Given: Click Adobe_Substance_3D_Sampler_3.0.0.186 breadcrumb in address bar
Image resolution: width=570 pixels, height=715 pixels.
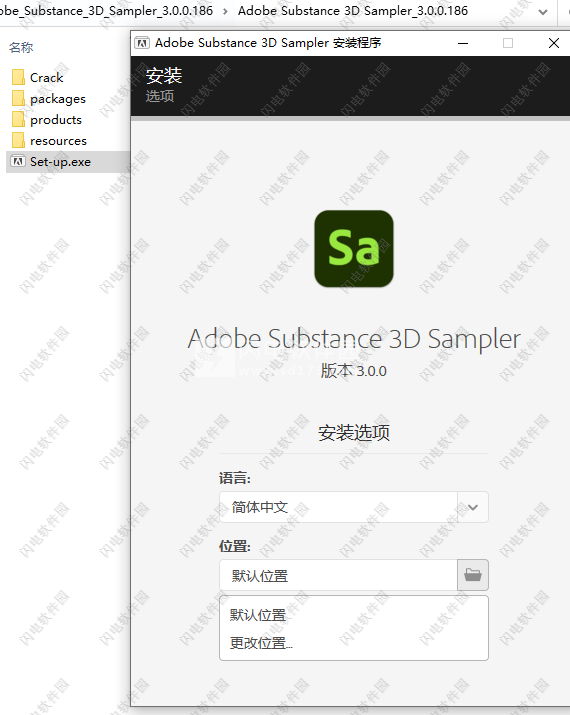Looking at the screenshot, I should click(106, 10).
